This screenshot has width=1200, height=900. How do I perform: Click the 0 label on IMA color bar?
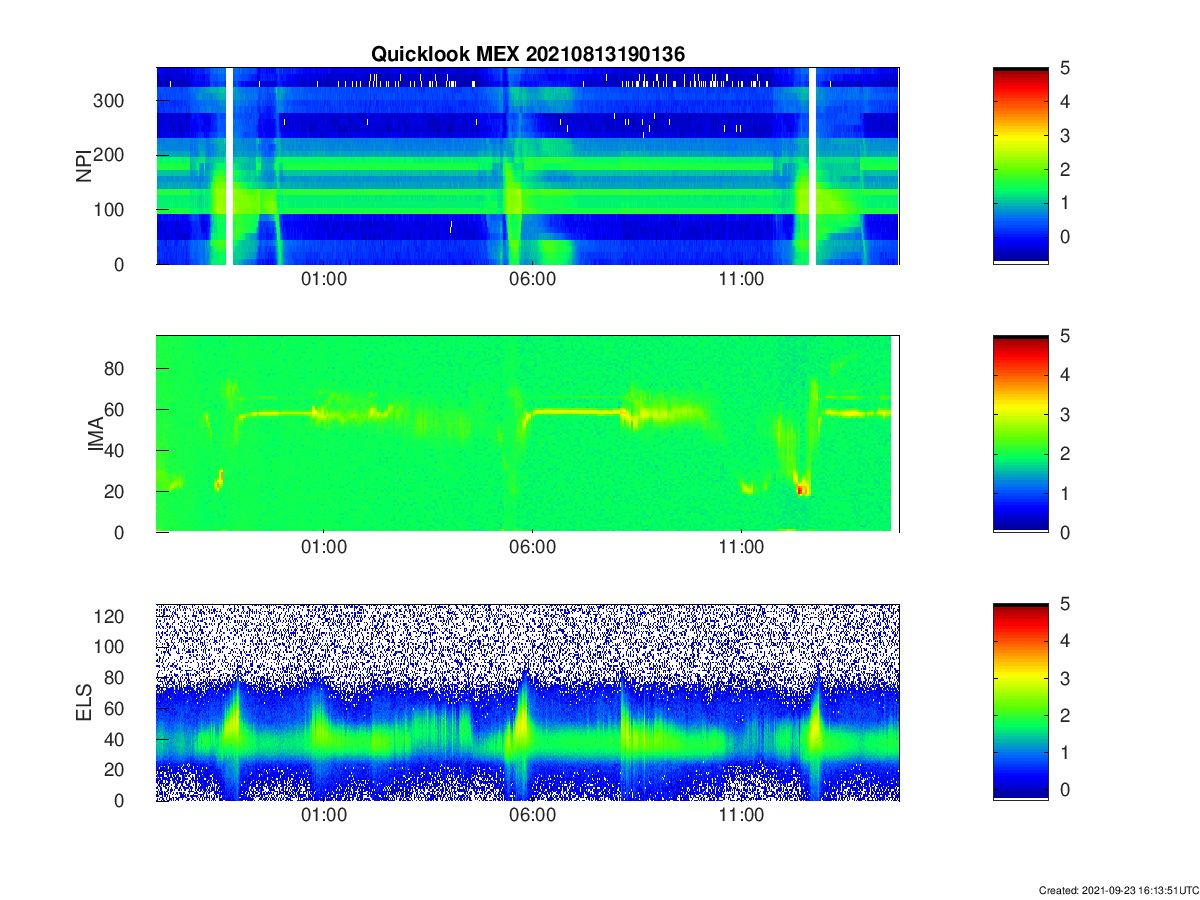[1064, 532]
